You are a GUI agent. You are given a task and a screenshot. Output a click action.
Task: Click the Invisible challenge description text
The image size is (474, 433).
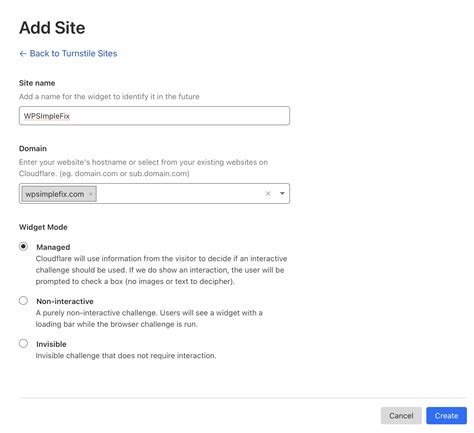(126, 356)
